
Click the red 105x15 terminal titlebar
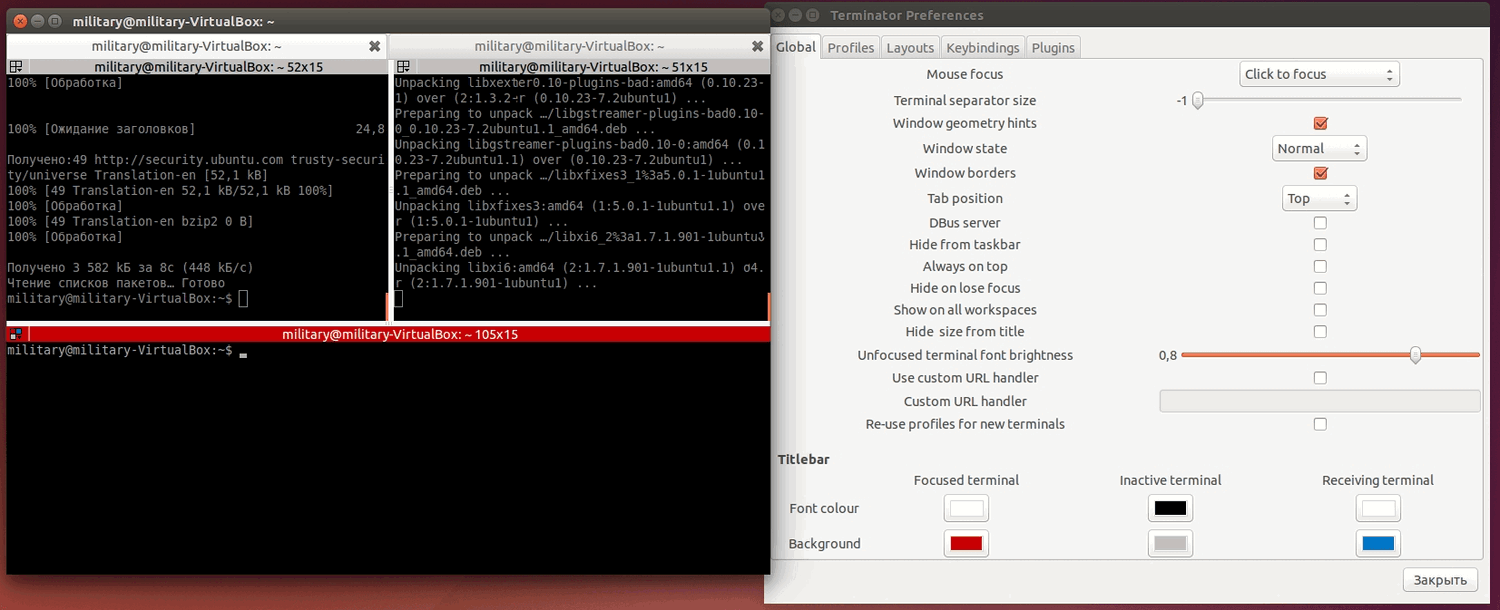[388, 334]
